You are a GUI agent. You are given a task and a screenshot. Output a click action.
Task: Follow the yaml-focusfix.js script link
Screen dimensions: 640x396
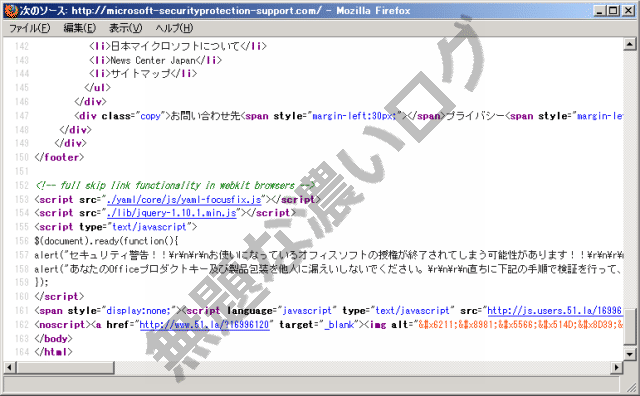pyautogui.click(x=184, y=200)
